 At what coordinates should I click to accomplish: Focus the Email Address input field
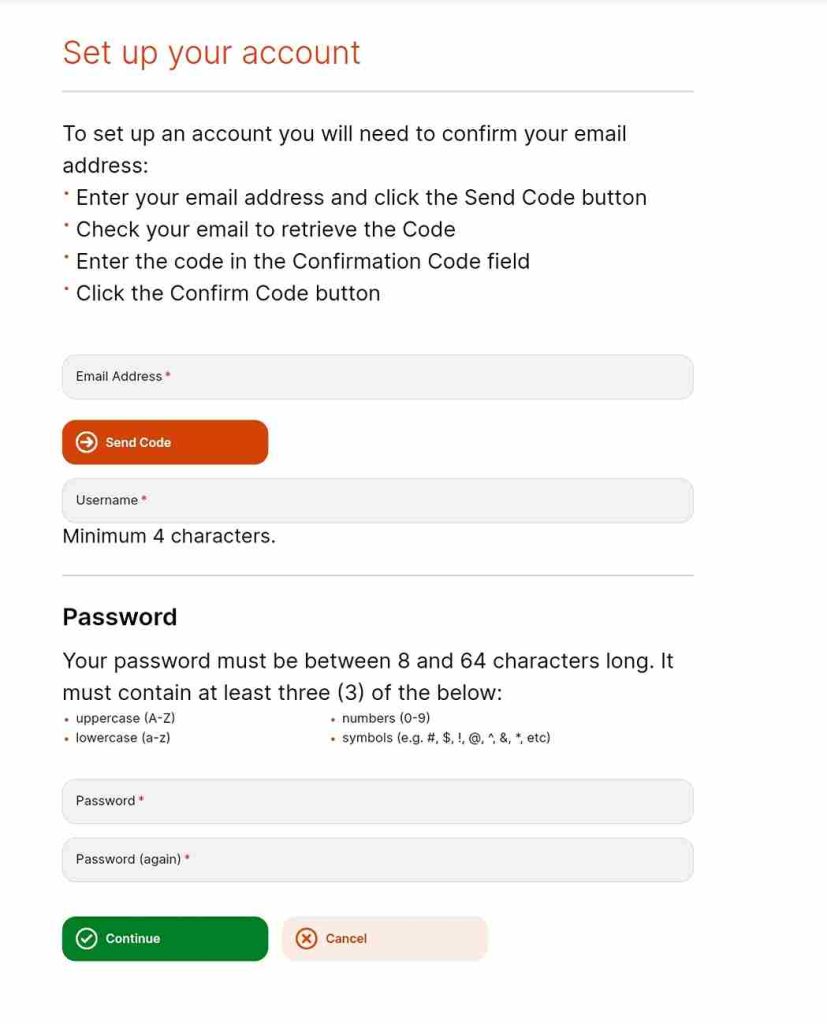[x=378, y=377]
